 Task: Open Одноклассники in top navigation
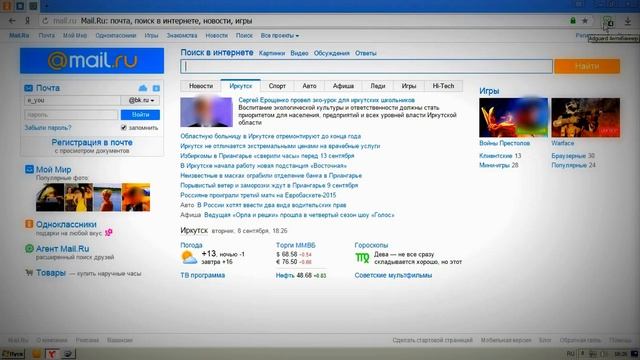click(x=116, y=36)
